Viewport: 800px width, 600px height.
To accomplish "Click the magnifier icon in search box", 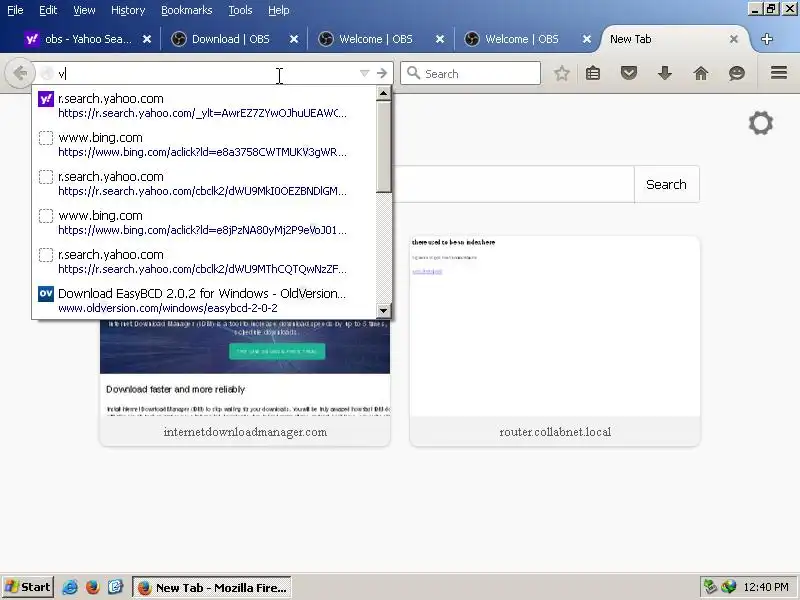I will pos(414,73).
